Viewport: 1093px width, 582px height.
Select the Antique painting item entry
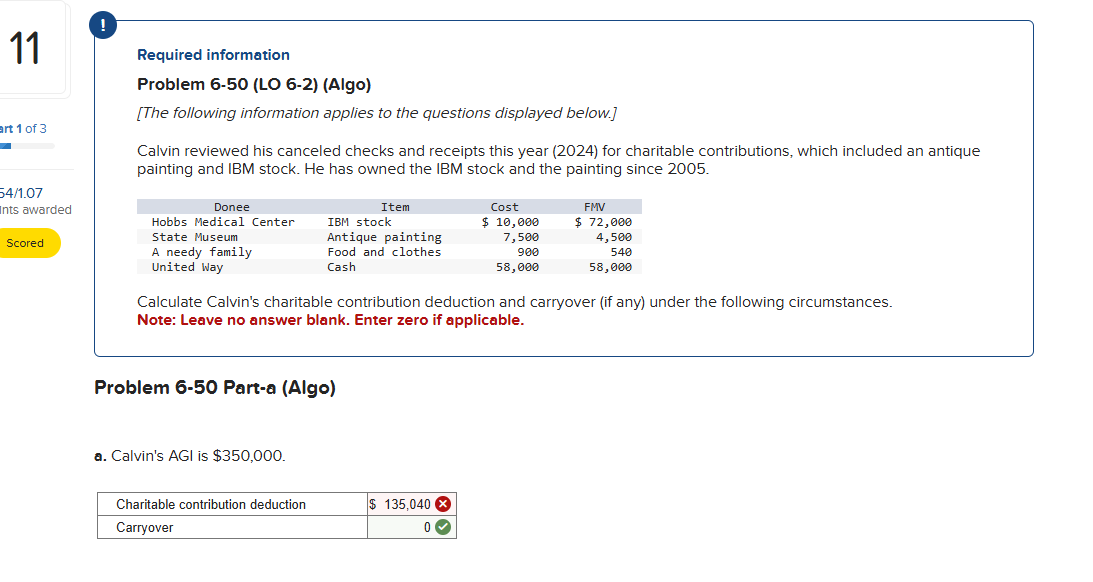(385, 237)
